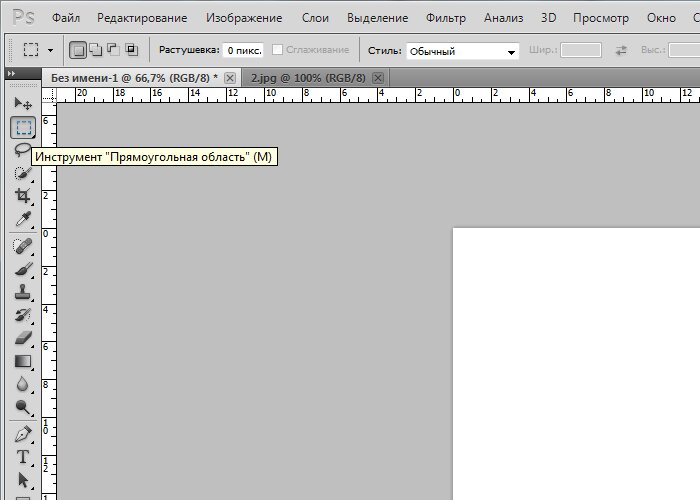The image size is (700, 500).
Task: Close the Без имени-1 document tab
Action: pos(231,77)
